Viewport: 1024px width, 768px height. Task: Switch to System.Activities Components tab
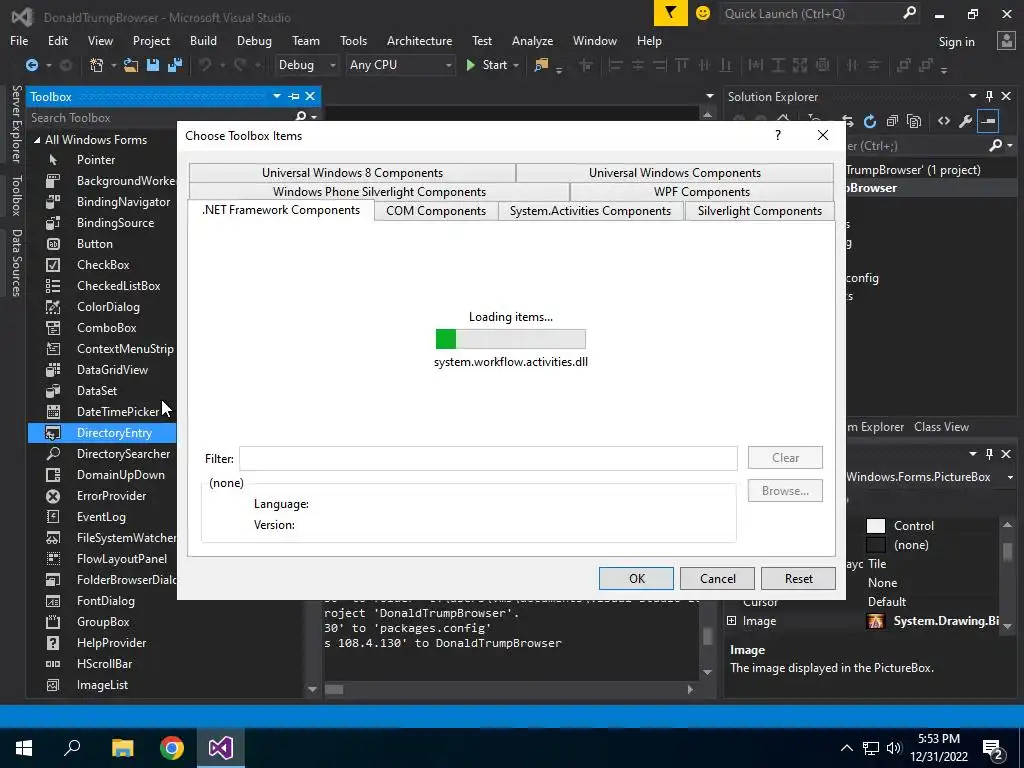tap(590, 211)
